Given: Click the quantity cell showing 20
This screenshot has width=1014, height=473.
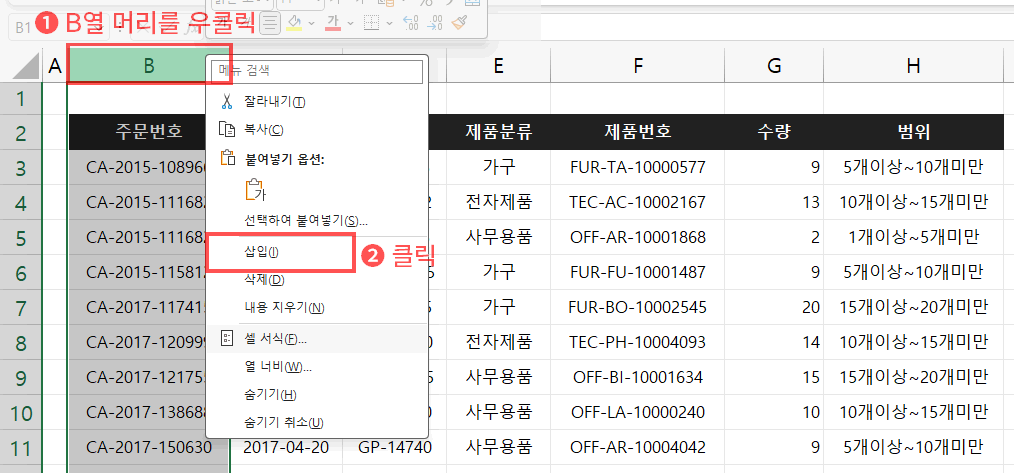Looking at the screenshot, I should click(x=774, y=307).
